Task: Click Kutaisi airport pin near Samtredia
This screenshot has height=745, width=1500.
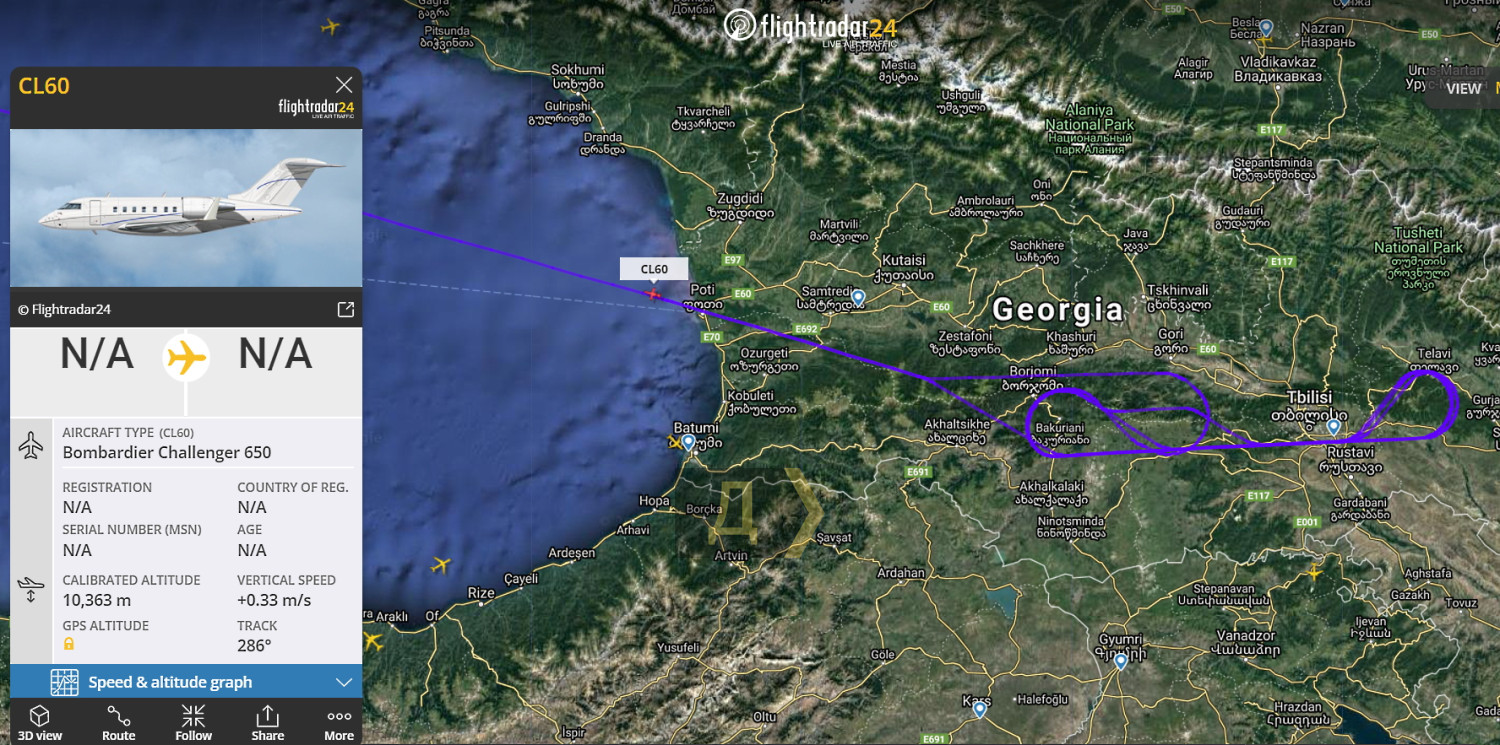Action: tap(858, 297)
